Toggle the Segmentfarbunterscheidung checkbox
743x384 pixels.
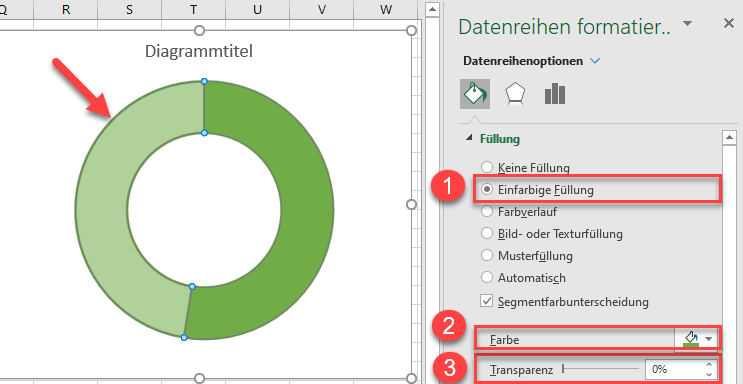click(487, 301)
